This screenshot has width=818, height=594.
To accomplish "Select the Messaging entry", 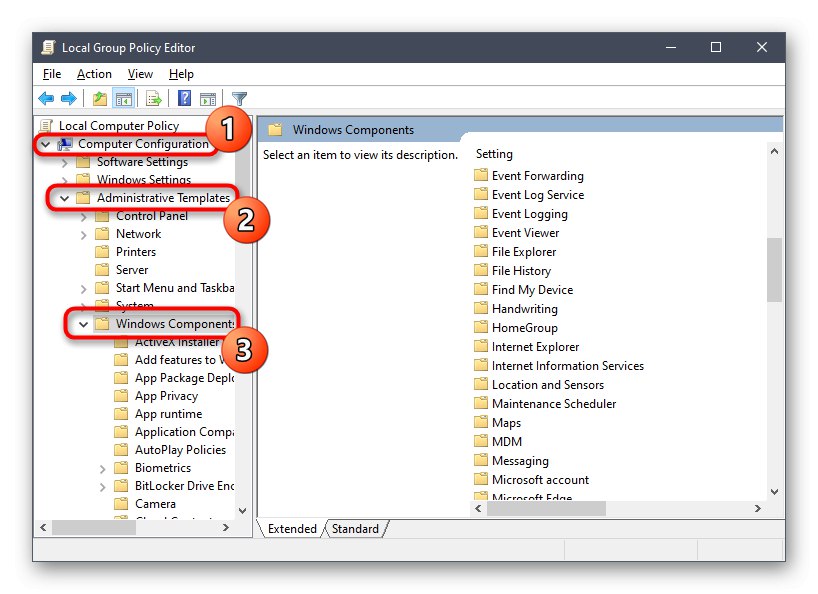I will tap(520, 460).
